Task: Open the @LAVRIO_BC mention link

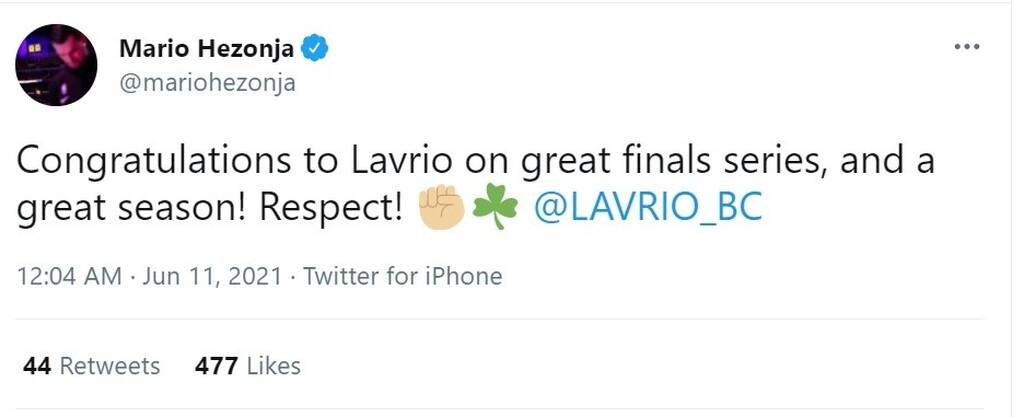Action: (649, 208)
